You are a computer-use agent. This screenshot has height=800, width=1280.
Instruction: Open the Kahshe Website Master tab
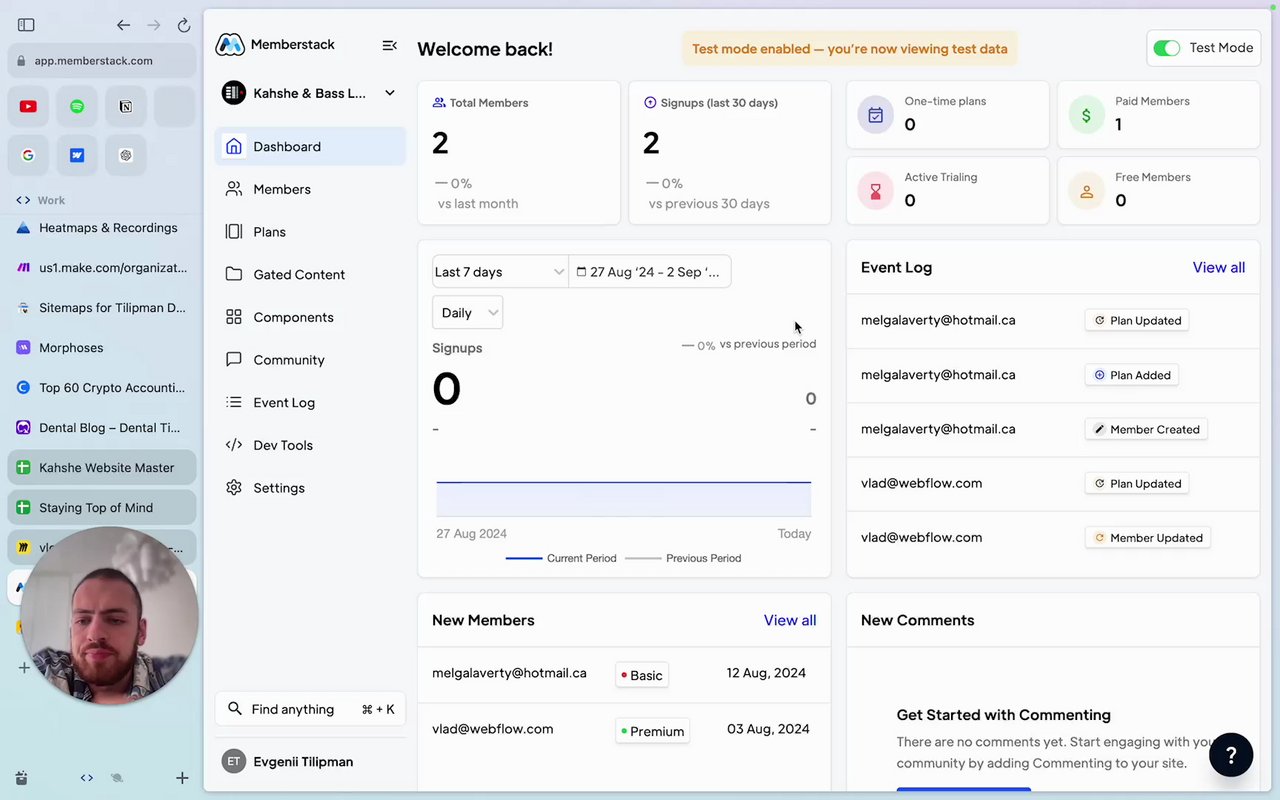[x=106, y=468]
